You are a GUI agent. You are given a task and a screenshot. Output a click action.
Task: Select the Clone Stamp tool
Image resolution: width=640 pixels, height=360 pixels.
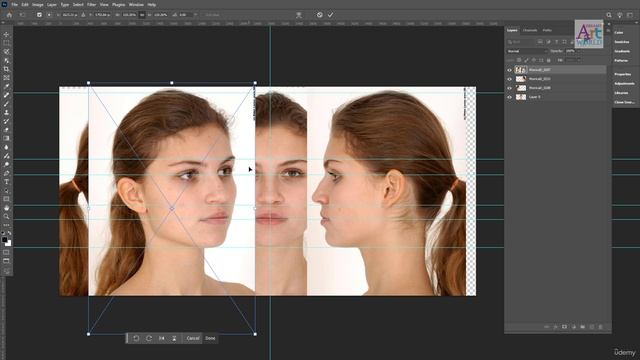(6, 112)
